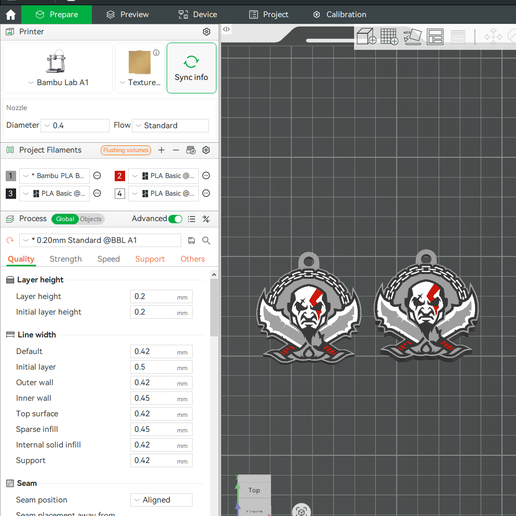Toggle the Advanced settings switch
516x516 pixels.
coord(175,219)
